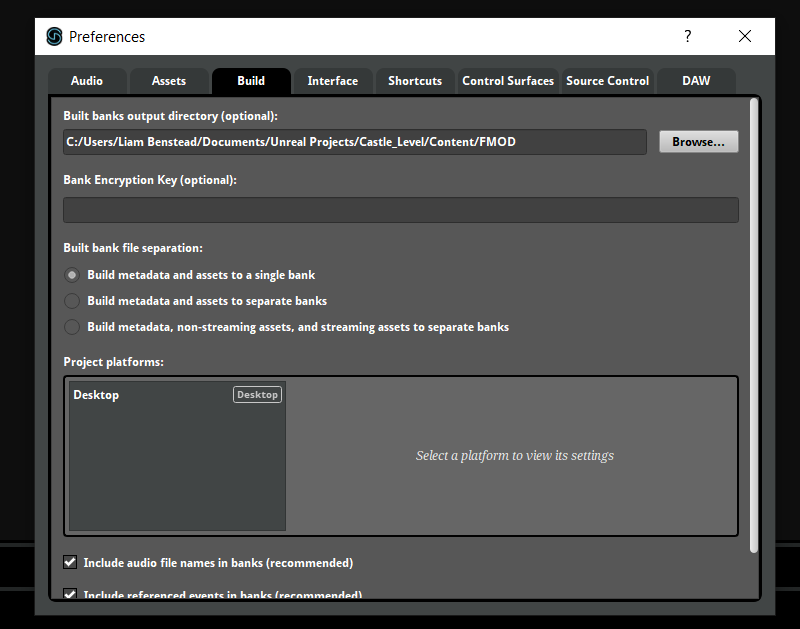Select the Build tab
The width and height of the screenshot is (800, 629).
point(251,81)
